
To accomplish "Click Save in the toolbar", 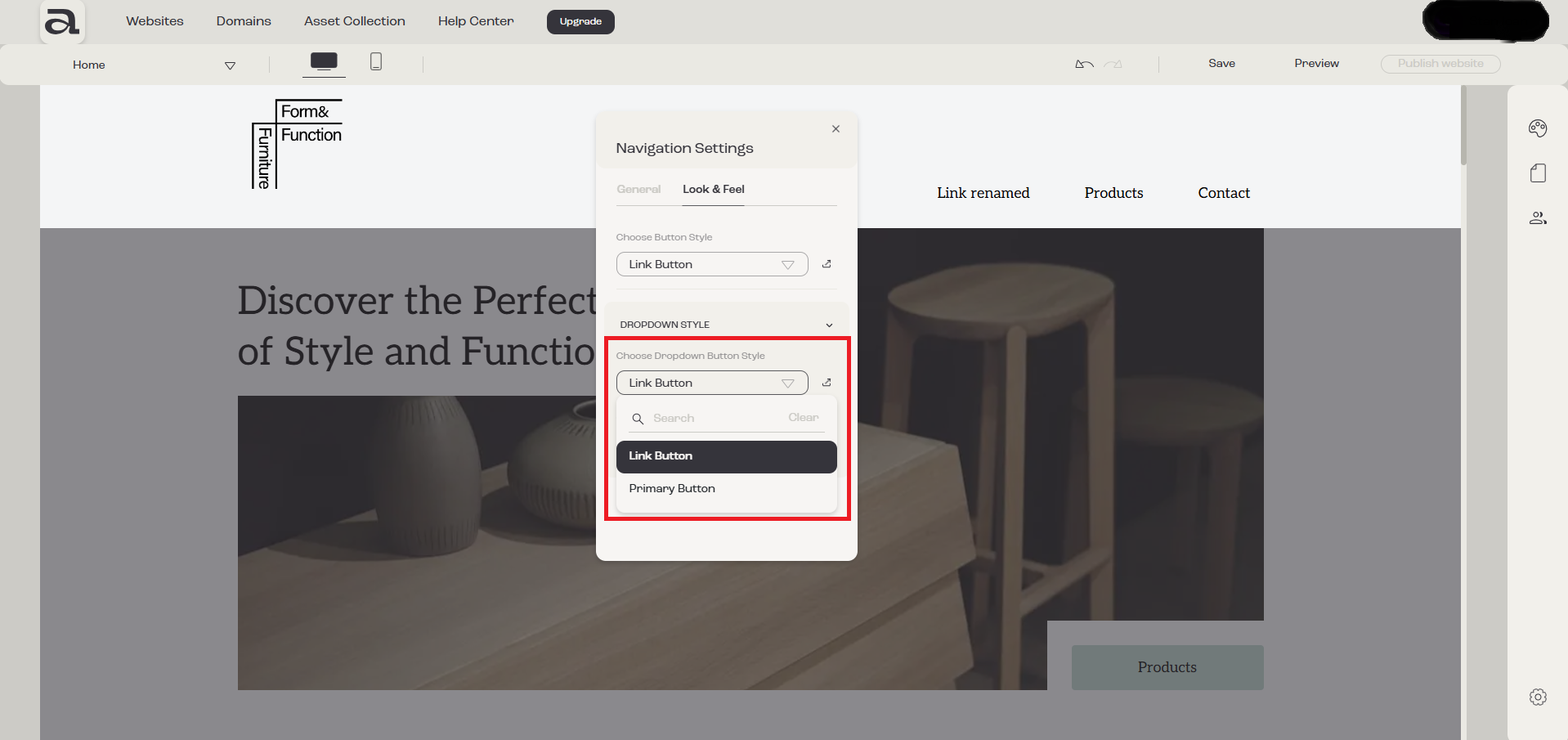I will point(1221,64).
